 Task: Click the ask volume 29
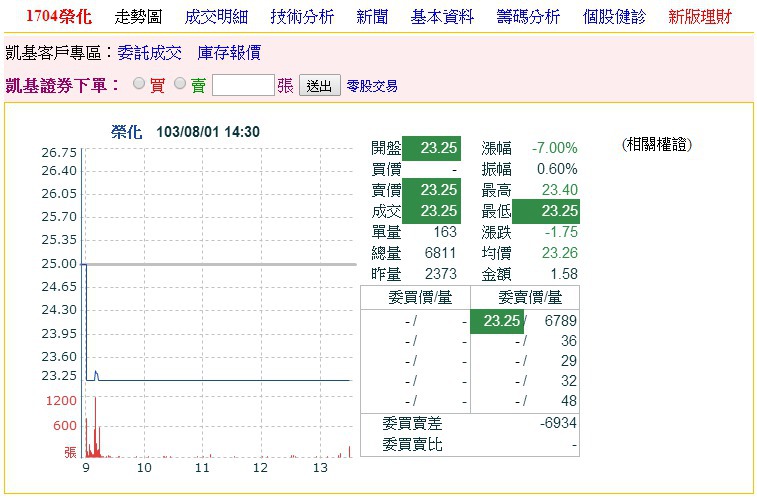pyautogui.click(x=569, y=361)
